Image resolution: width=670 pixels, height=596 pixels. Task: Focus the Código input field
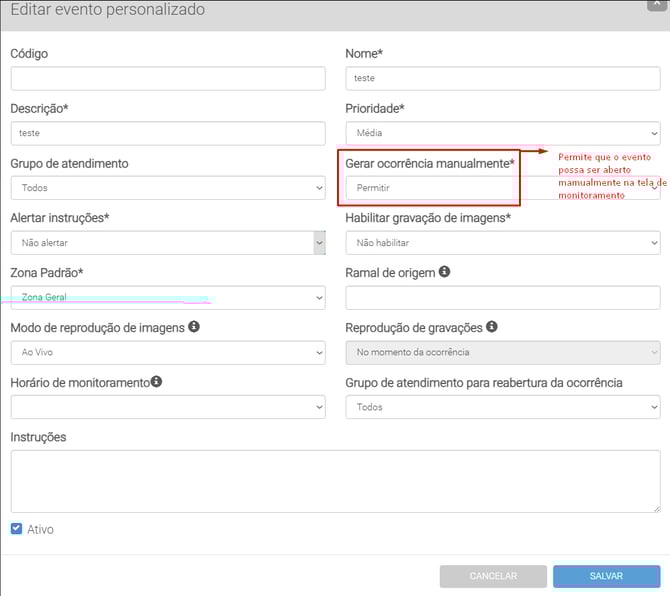click(x=168, y=78)
